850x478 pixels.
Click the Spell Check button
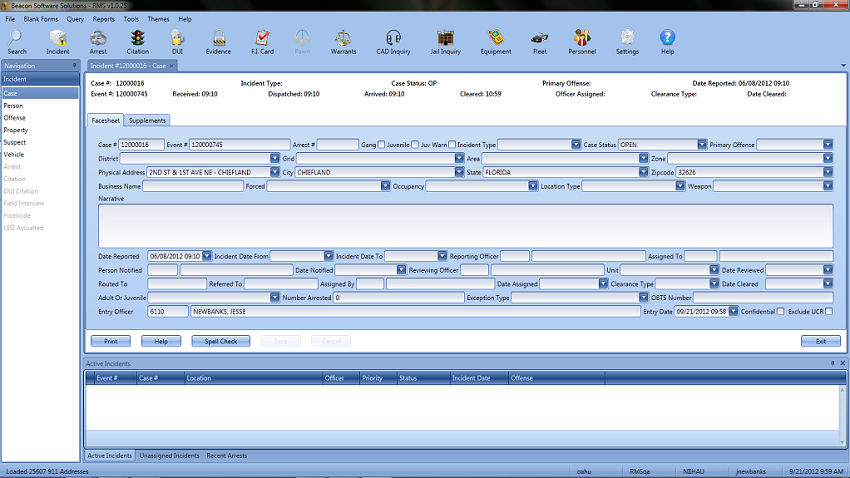pos(221,341)
